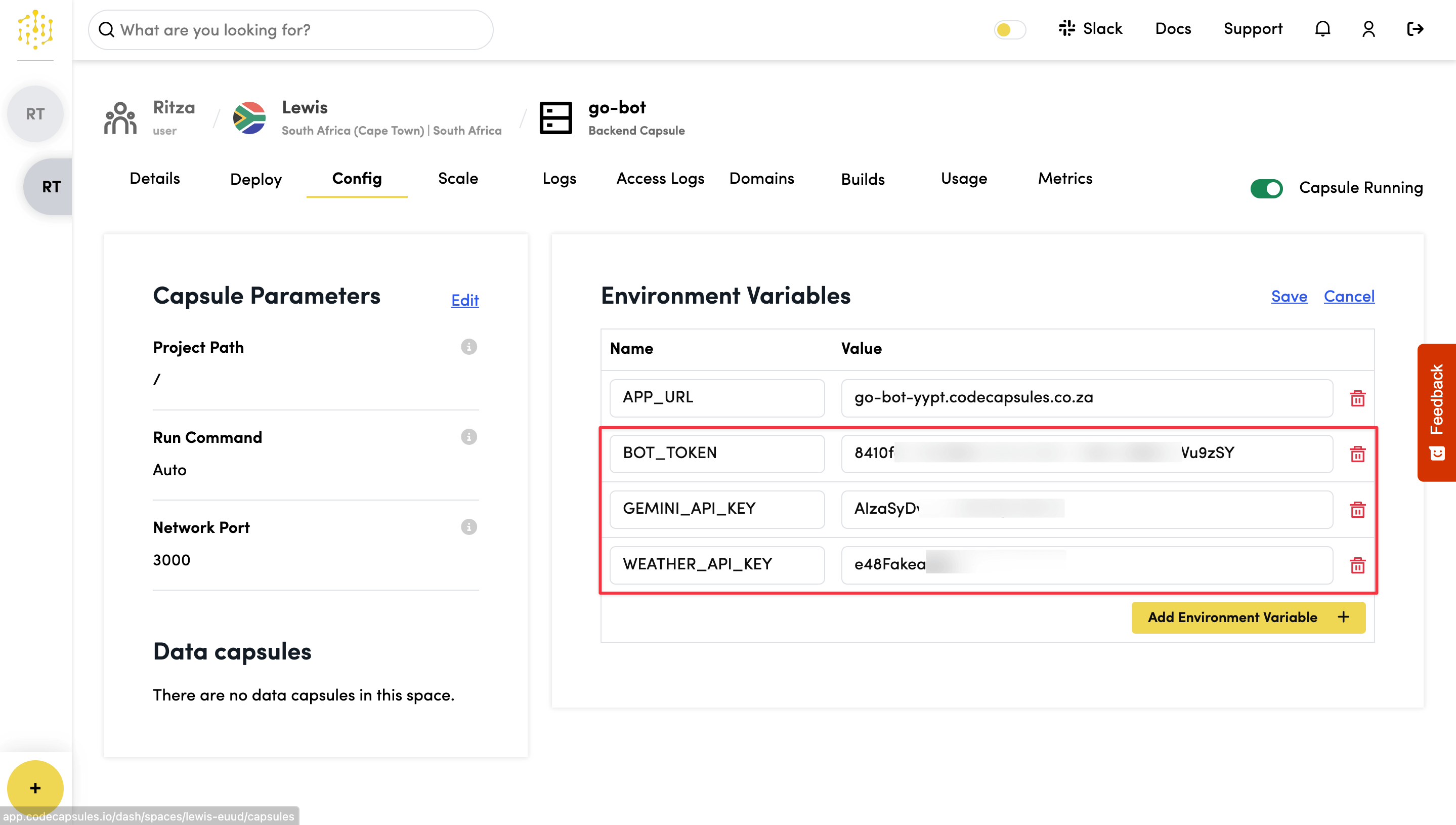The height and width of the screenshot is (825, 1456).
Task: Open the Metrics tab
Action: coord(1065,179)
